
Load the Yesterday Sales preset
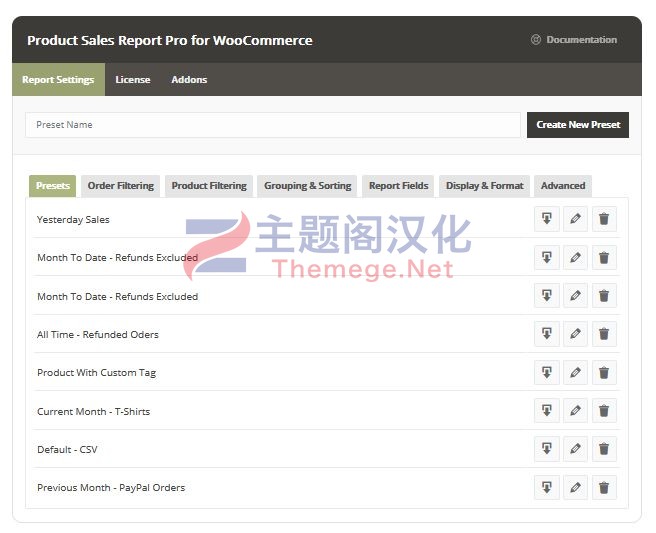pyautogui.click(x=546, y=218)
